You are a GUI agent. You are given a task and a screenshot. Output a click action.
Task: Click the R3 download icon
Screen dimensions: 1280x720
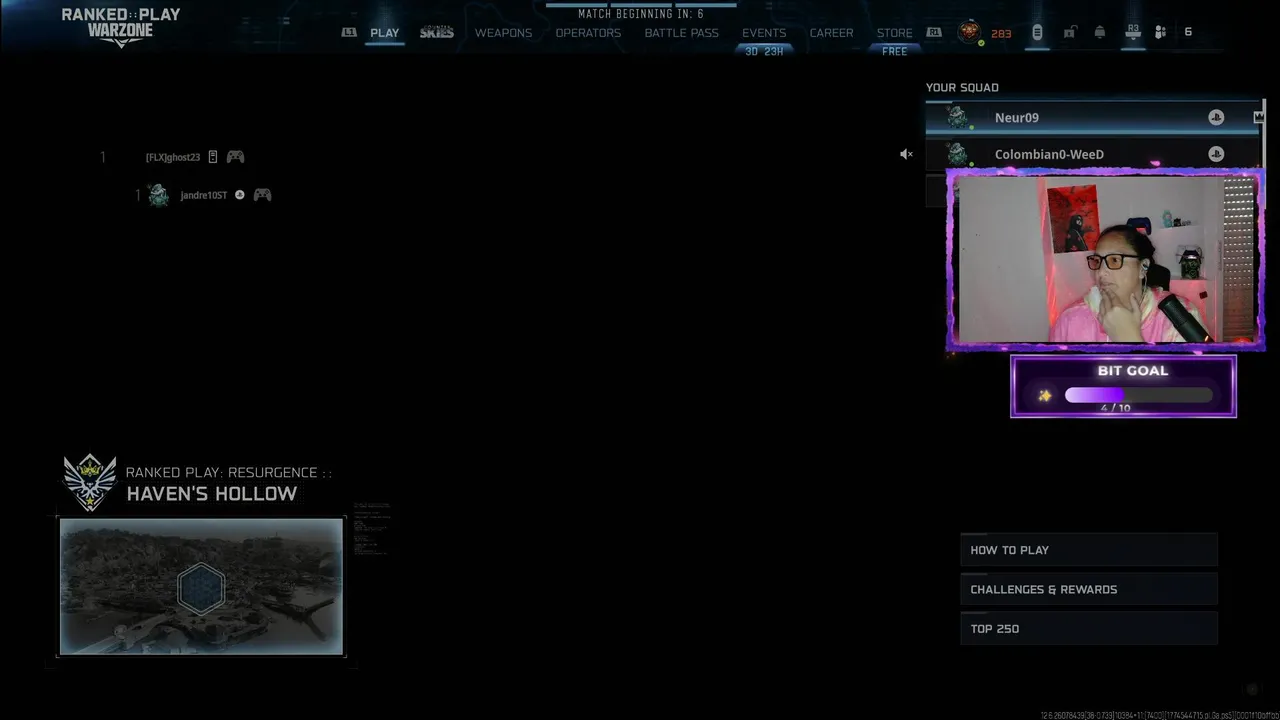[1132, 32]
